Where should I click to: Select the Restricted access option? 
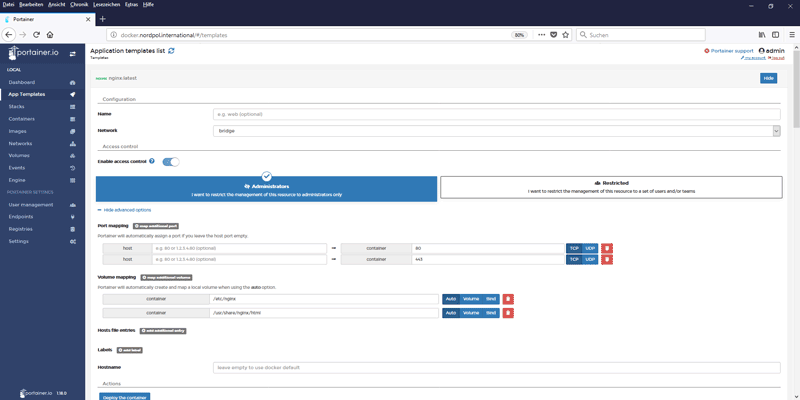[x=611, y=187]
